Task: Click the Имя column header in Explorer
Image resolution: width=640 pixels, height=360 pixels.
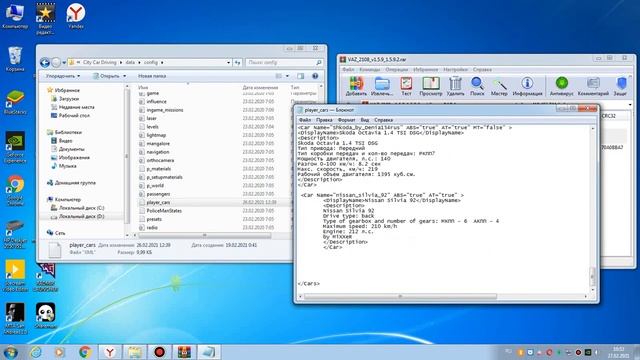Action: coord(143,87)
